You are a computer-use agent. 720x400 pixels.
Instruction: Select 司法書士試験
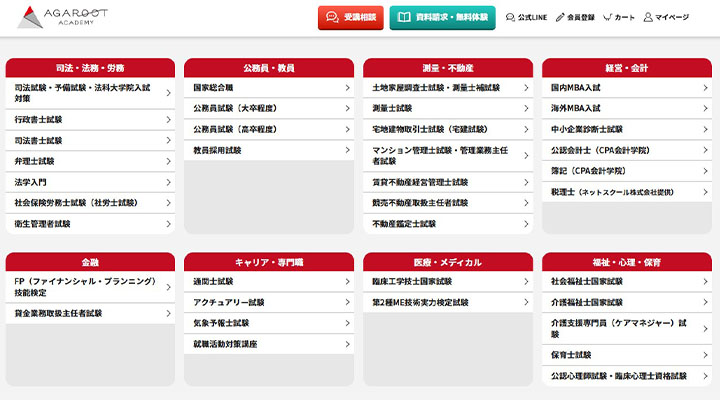(x=90, y=141)
